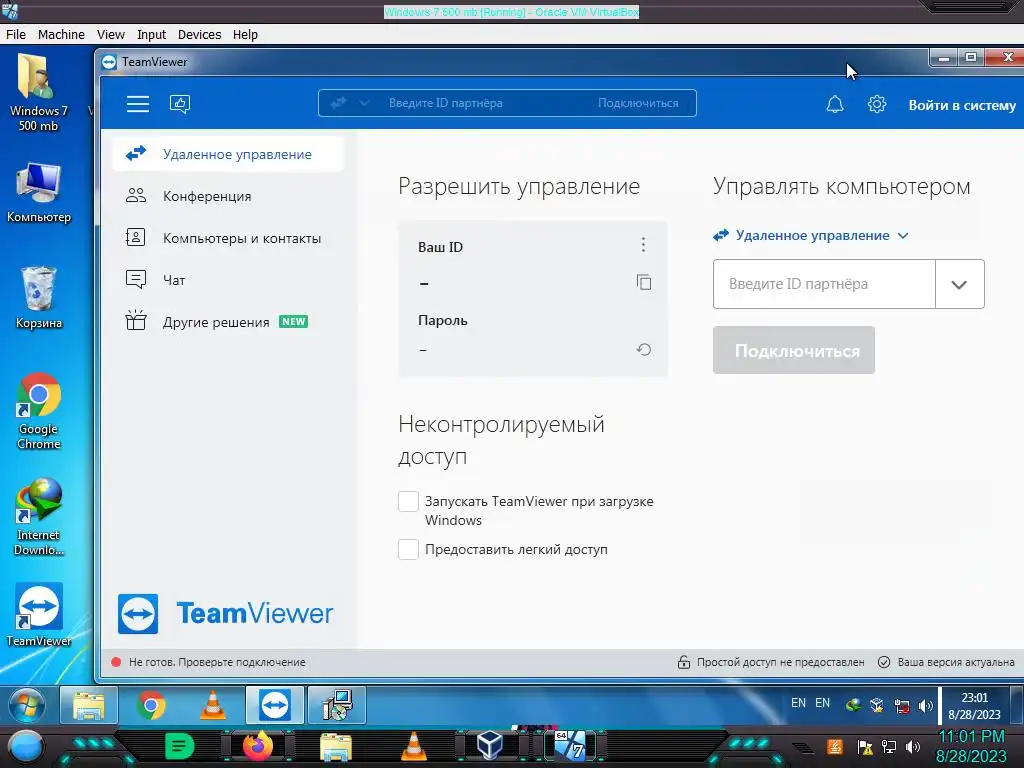Image resolution: width=1024 pixels, height=768 pixels.
Task: Copy Your ID with the copy icon
Action: pyautogui.click(x=644, y=282)
